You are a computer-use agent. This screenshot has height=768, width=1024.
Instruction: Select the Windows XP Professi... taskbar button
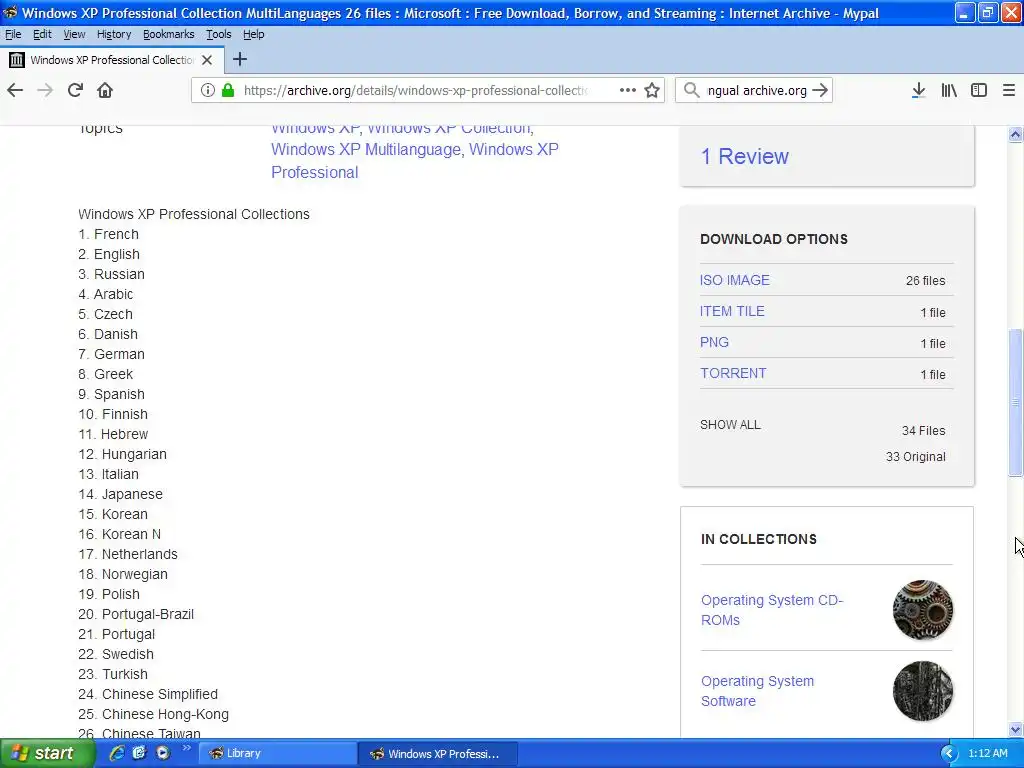point(438,754)
